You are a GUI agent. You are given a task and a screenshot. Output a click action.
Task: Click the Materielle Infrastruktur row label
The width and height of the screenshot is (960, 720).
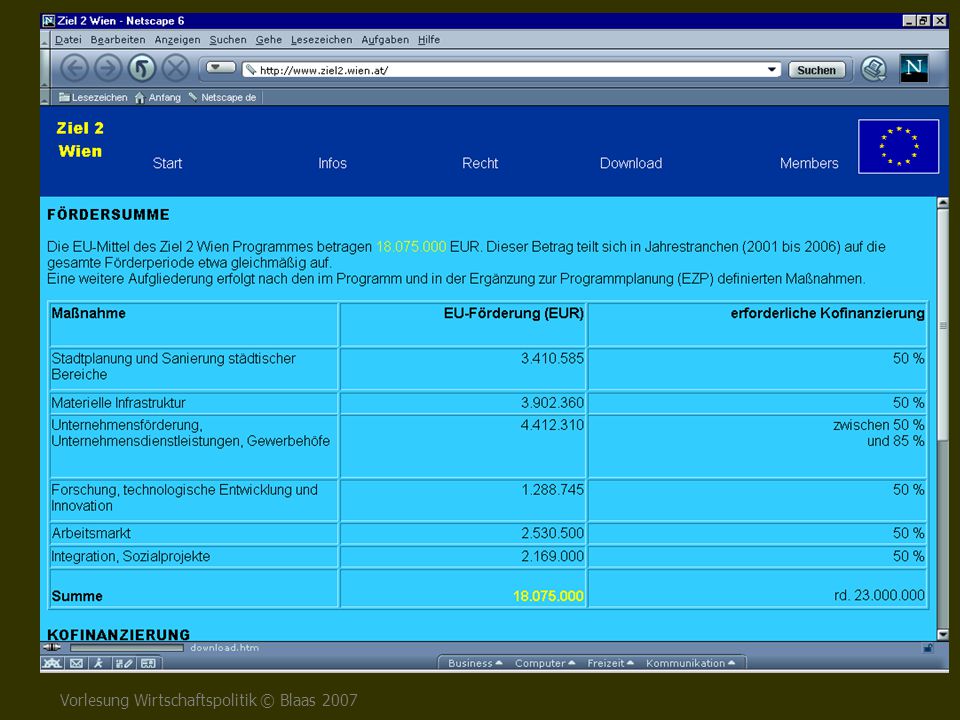(118, 403)
